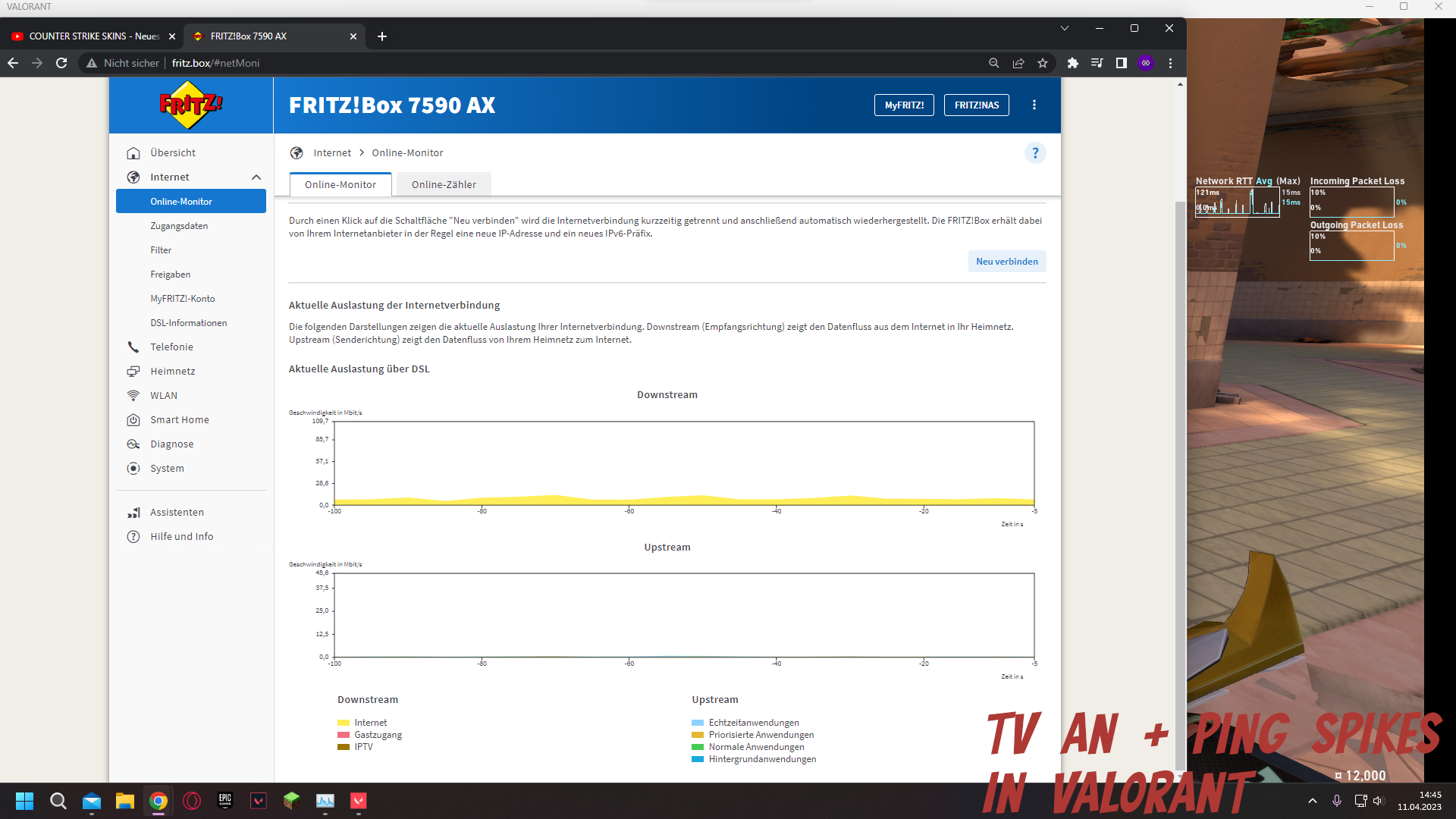Click the Assistenten icon in sidebar
The height and width of the screenshot is (819, 1456).
[x=133, y=513]
